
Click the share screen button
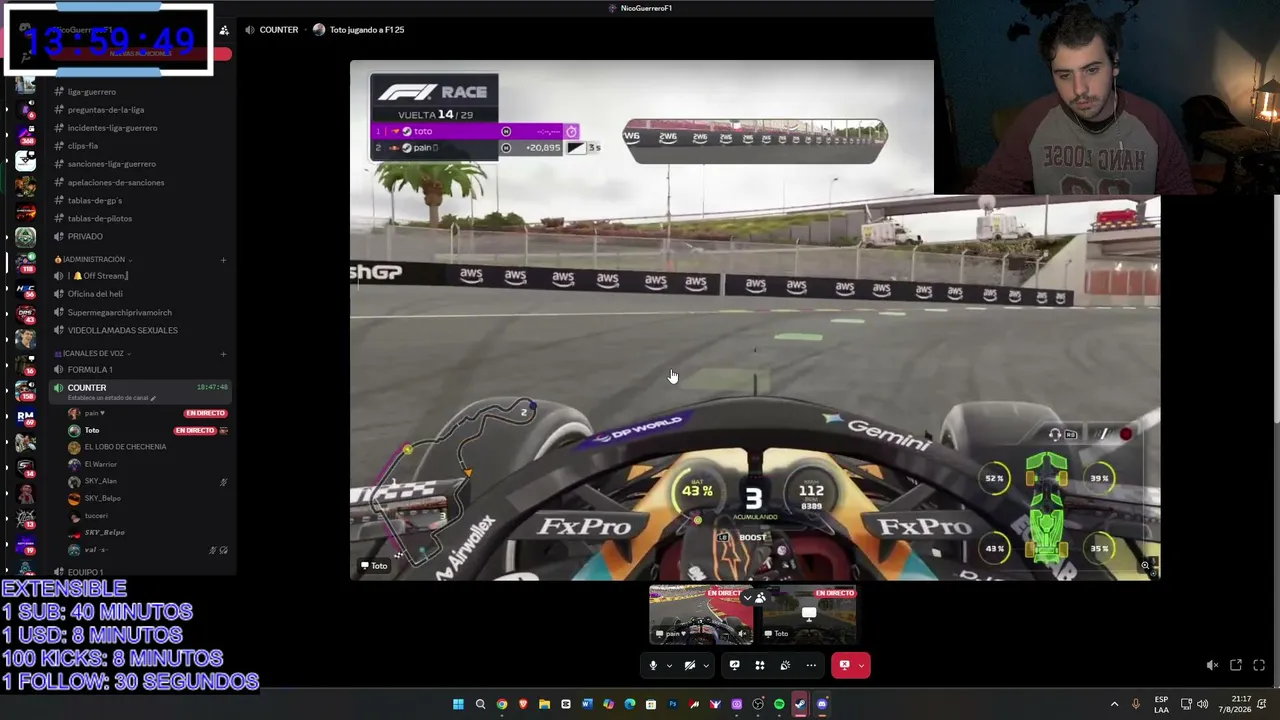734,665
